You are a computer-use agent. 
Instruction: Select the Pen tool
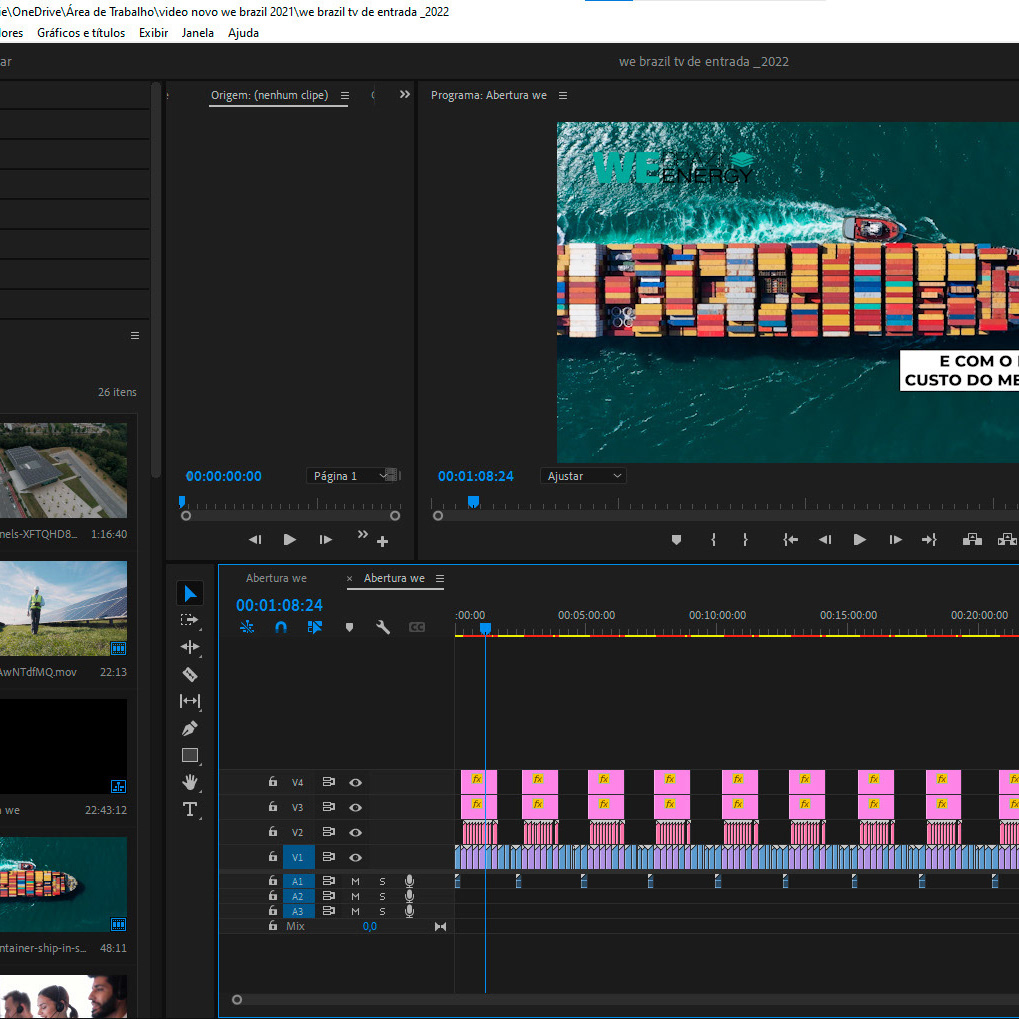(x=190, y=728)
